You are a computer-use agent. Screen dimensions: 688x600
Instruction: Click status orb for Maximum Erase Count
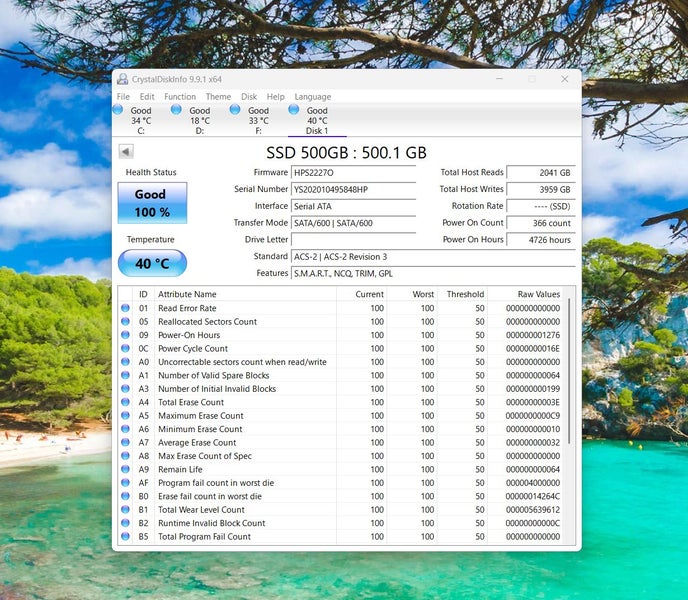coord(125,415)
